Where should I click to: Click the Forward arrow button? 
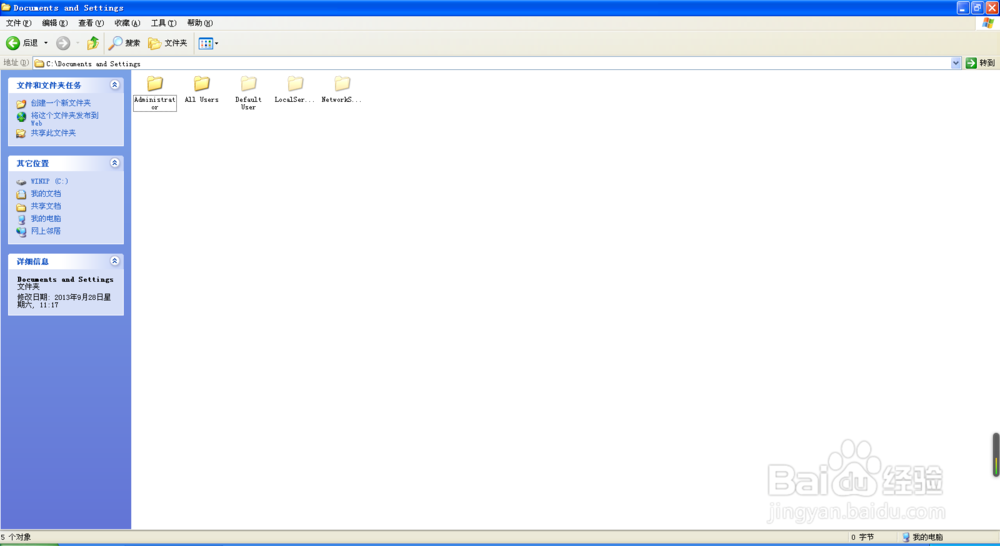point(62,43)
